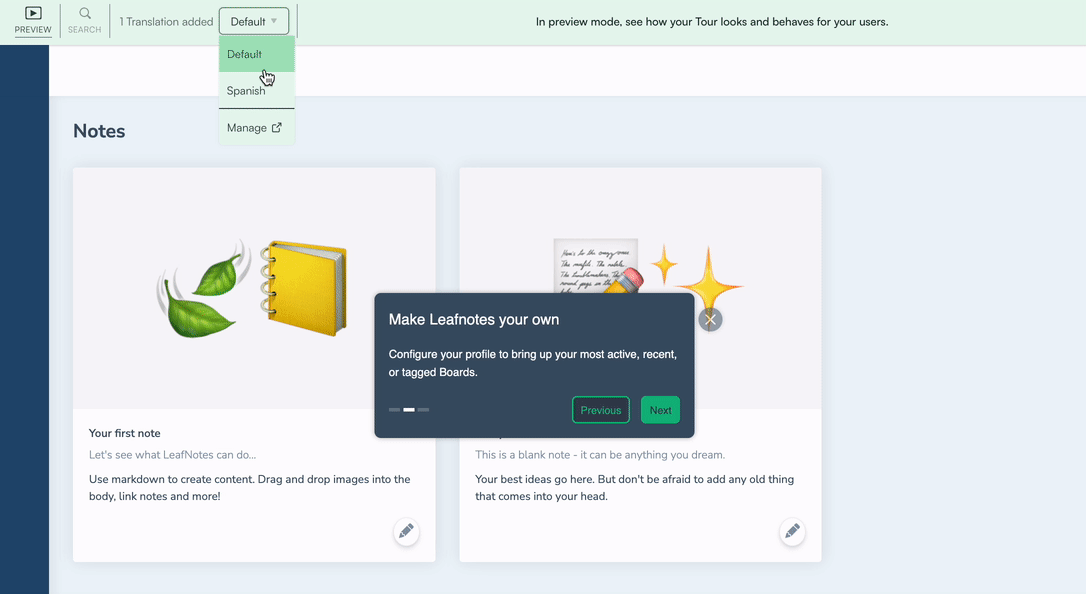The height and width of the screenshot is (594, 1086).
Task: Open Manage translations link
Action: [x=257, y=127]
